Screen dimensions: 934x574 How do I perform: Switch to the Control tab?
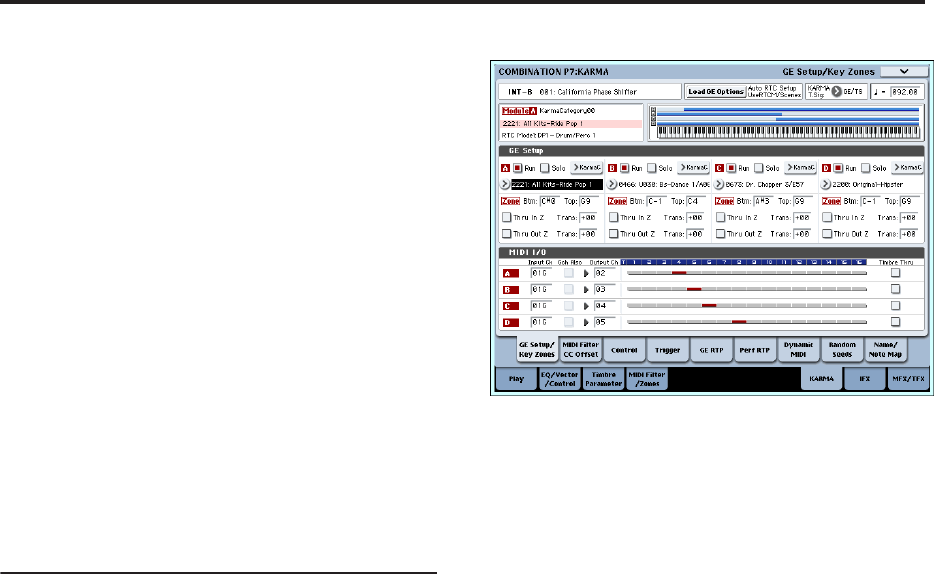624,350
